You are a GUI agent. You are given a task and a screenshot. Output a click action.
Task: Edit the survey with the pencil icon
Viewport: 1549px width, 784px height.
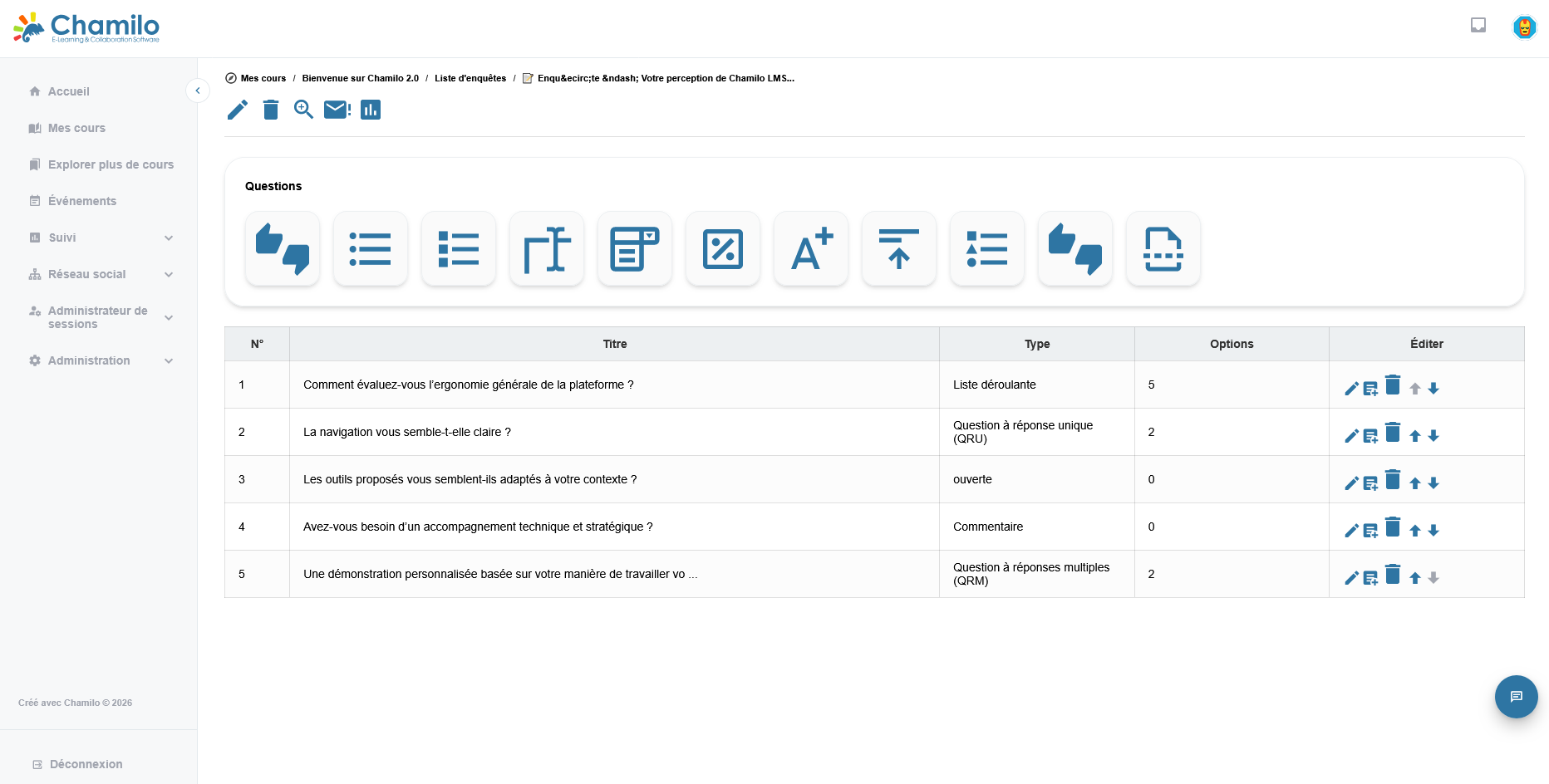click(x=237, y=110)
